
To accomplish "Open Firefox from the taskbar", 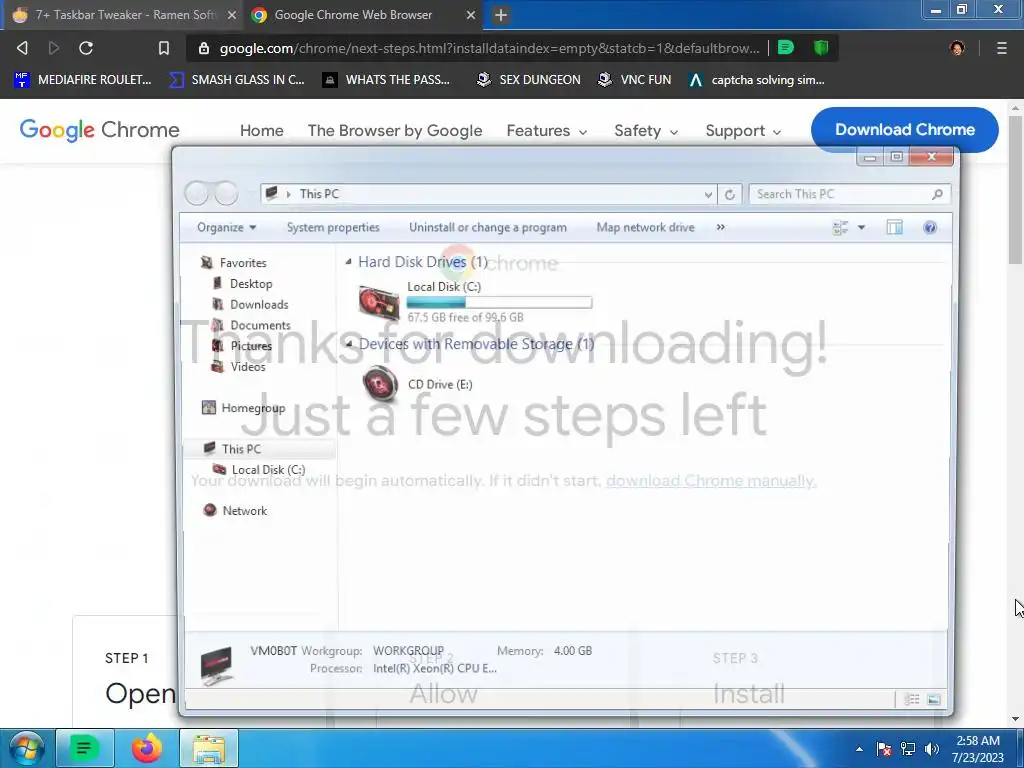I will tap(146, 748).
